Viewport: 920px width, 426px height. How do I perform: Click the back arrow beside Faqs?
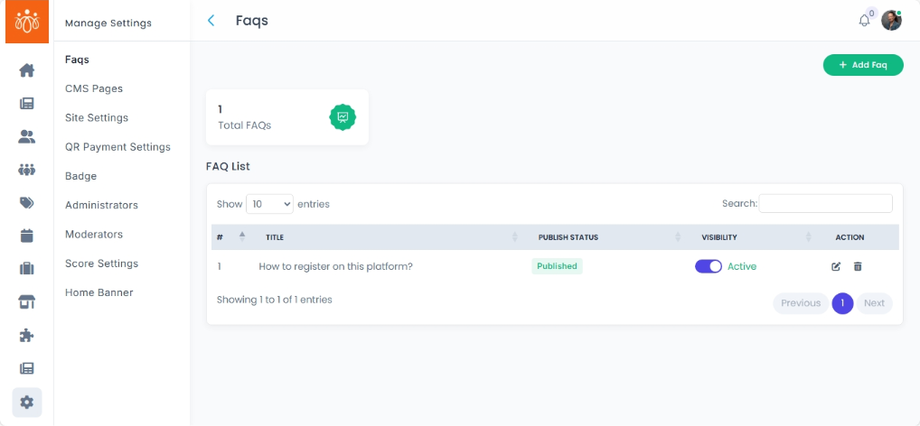(x=211, y=21)
